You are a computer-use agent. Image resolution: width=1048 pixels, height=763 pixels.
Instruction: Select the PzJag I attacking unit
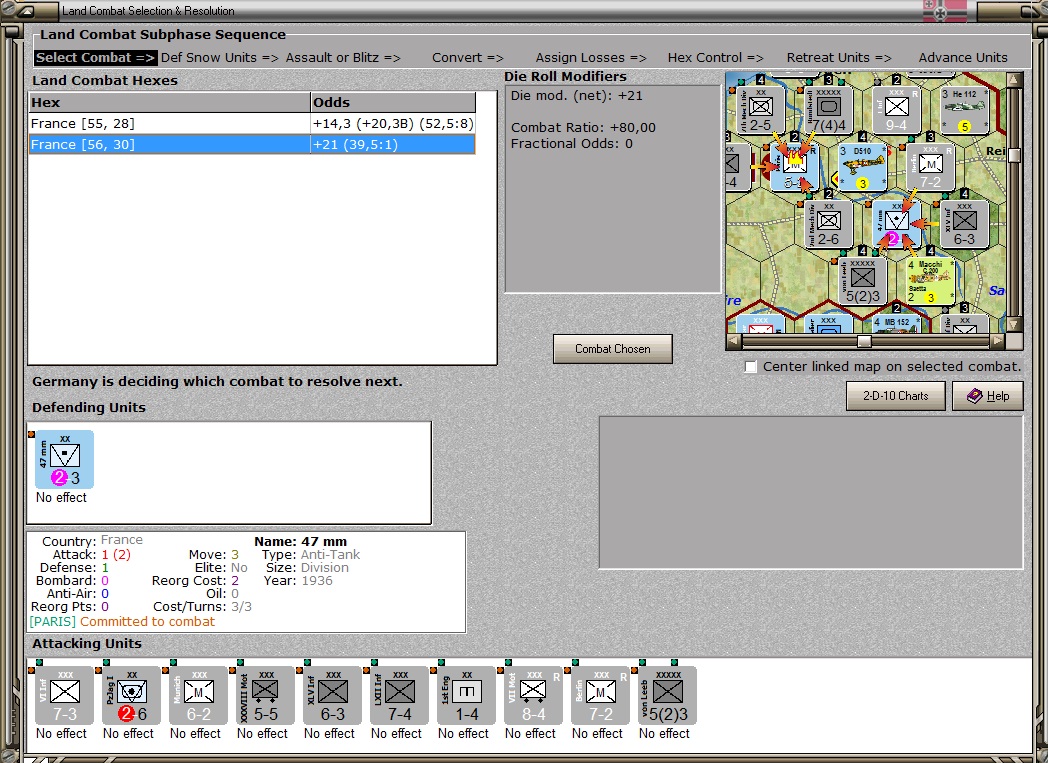pos(132,696)
